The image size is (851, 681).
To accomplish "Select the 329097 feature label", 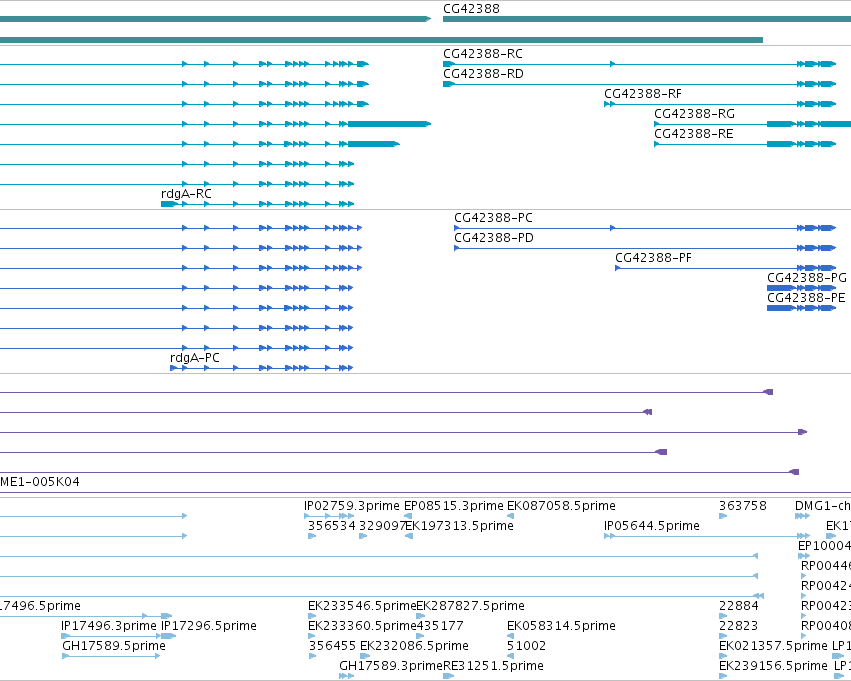I will [x=383, y=526].
